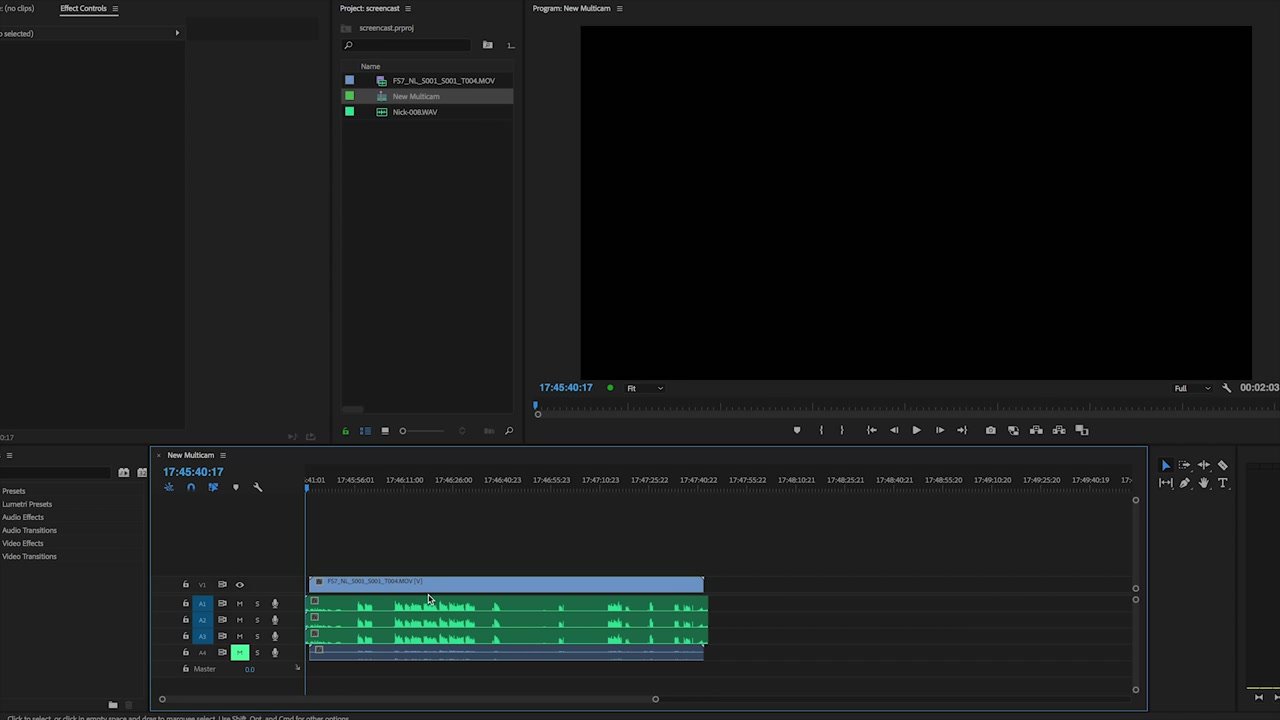Toggle V1 track output eye
Viewport: 1280px width, 720px height.
239,585
